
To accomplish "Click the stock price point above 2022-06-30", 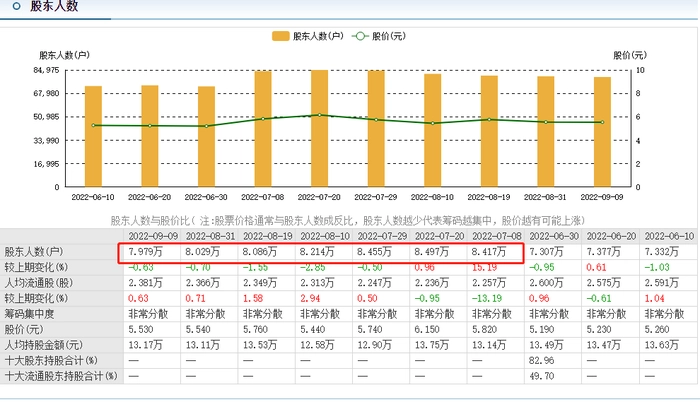I will 206,126.
